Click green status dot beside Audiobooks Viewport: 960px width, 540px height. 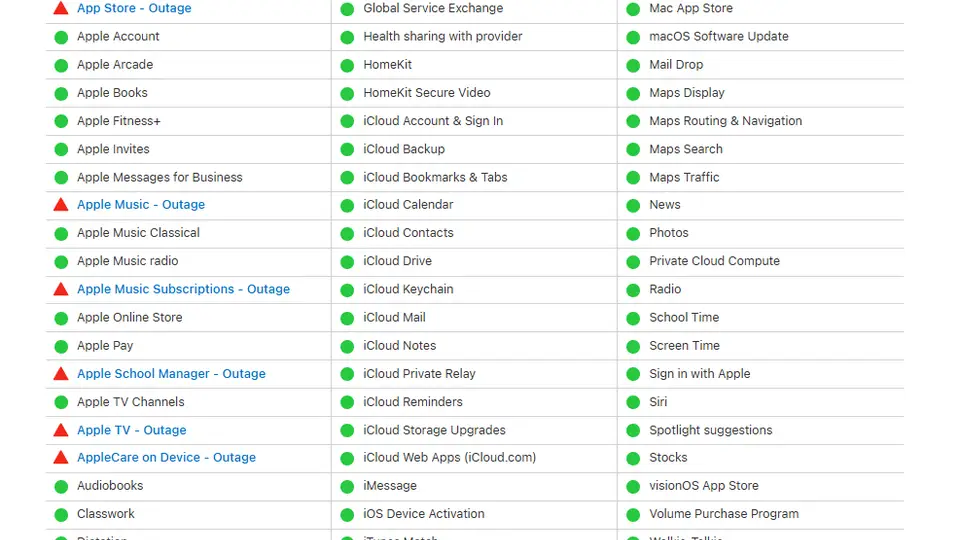click(x=61, y=487)
